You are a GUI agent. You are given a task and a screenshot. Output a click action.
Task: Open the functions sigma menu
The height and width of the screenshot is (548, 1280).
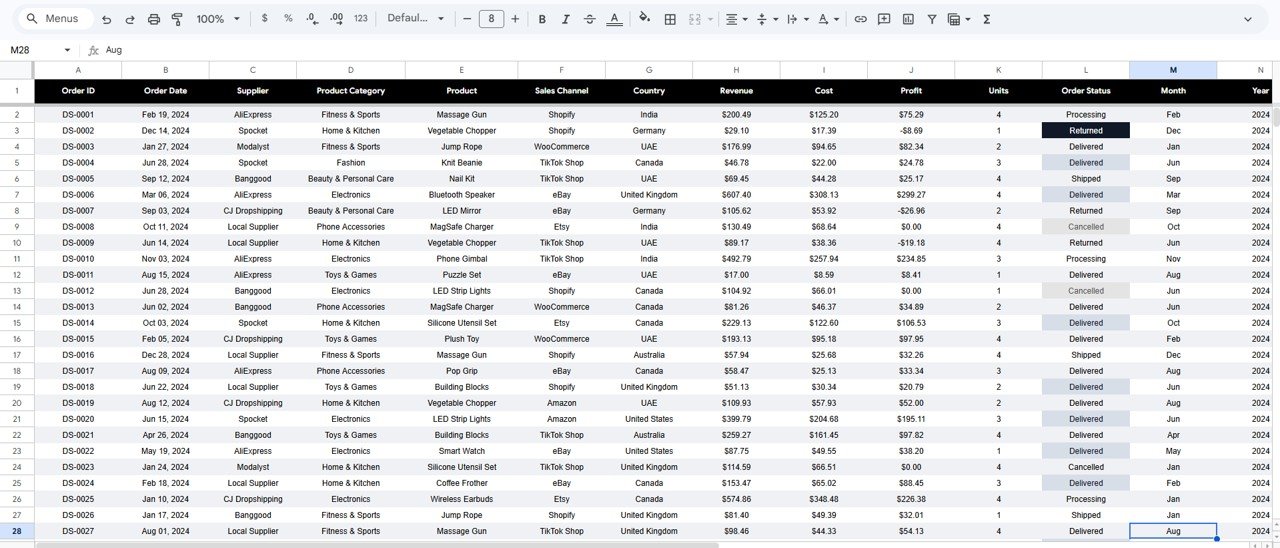click(987, 19)
